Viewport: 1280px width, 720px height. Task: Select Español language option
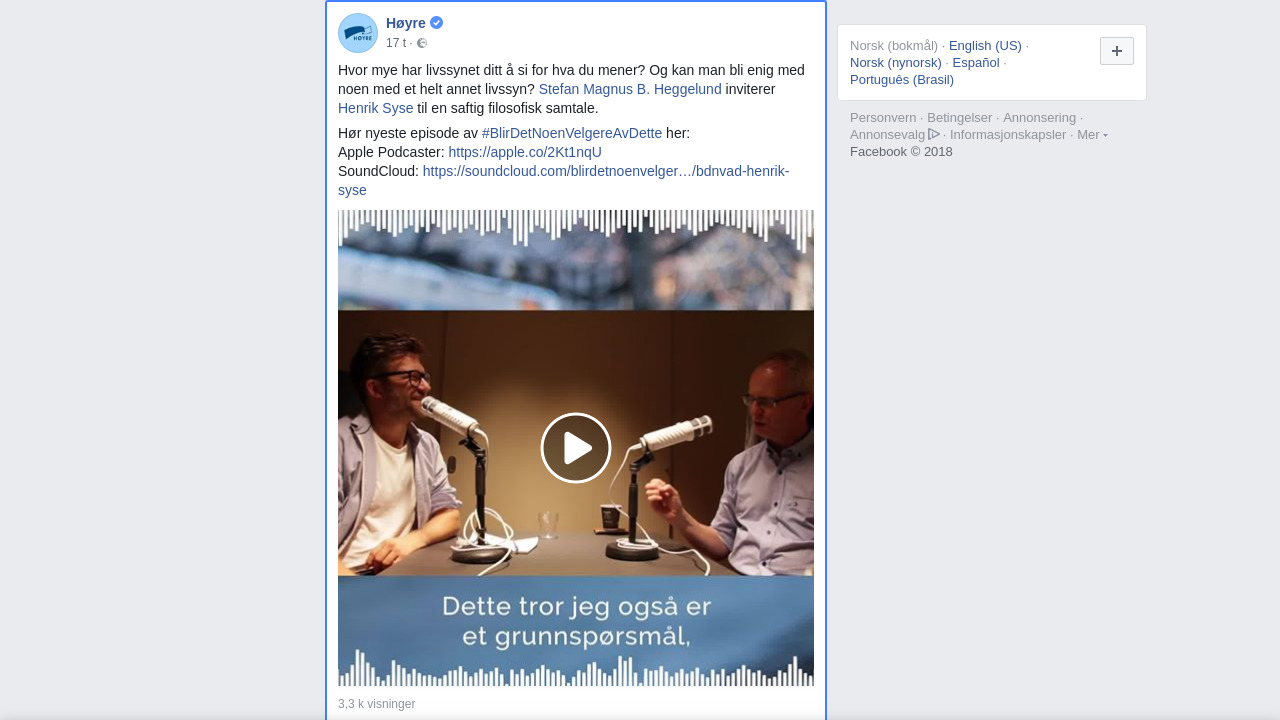click(x=976, y=63)
